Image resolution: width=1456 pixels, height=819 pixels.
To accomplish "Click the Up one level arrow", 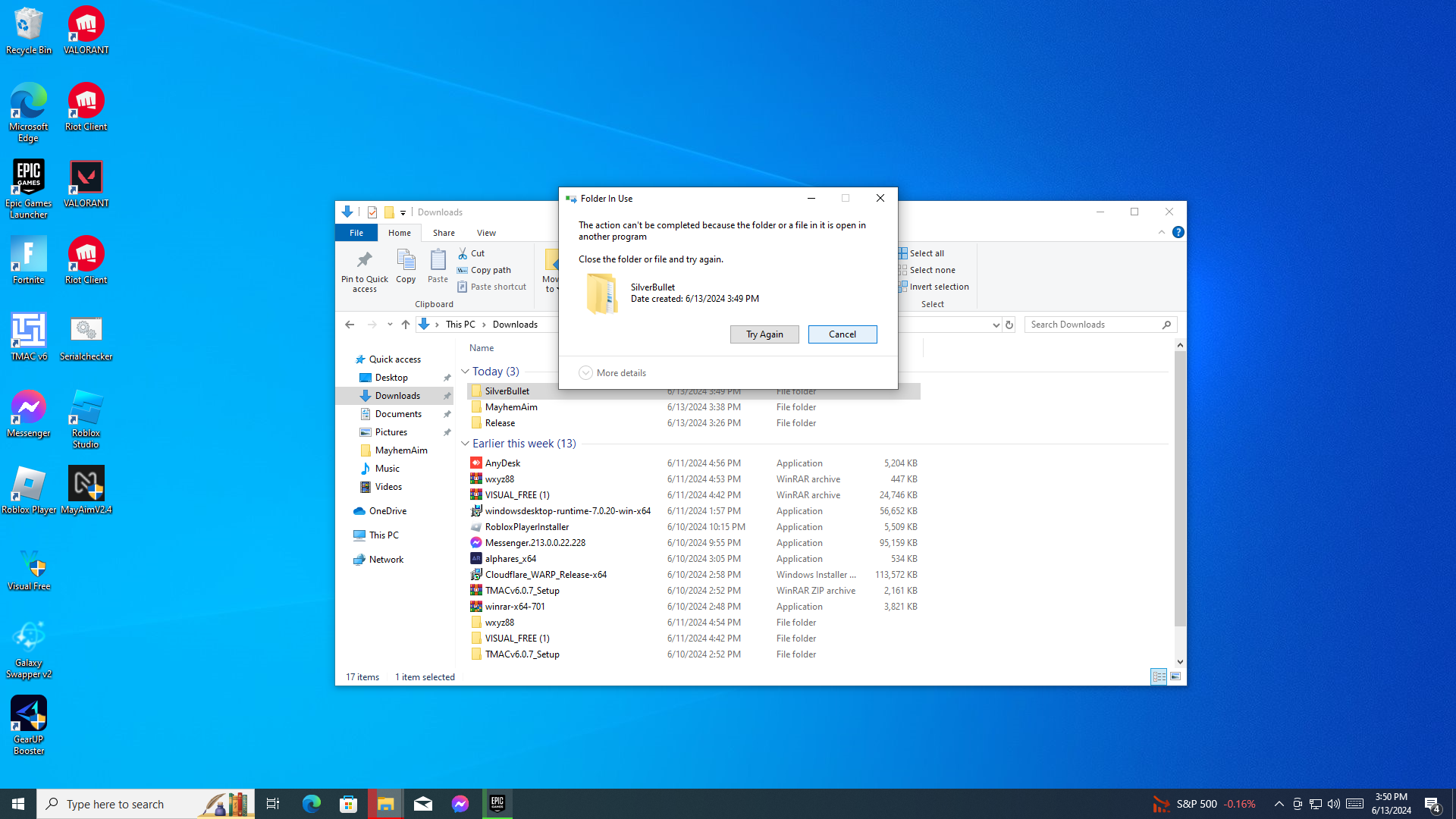I will [x=406, y=325].
